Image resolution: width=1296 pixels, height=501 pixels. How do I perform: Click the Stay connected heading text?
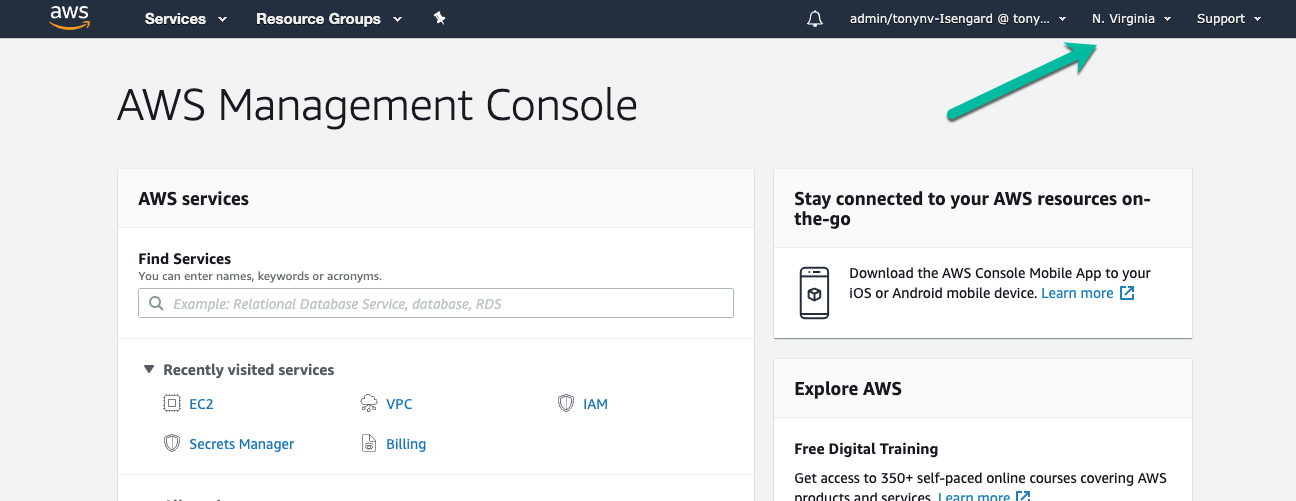pos(972,209)
